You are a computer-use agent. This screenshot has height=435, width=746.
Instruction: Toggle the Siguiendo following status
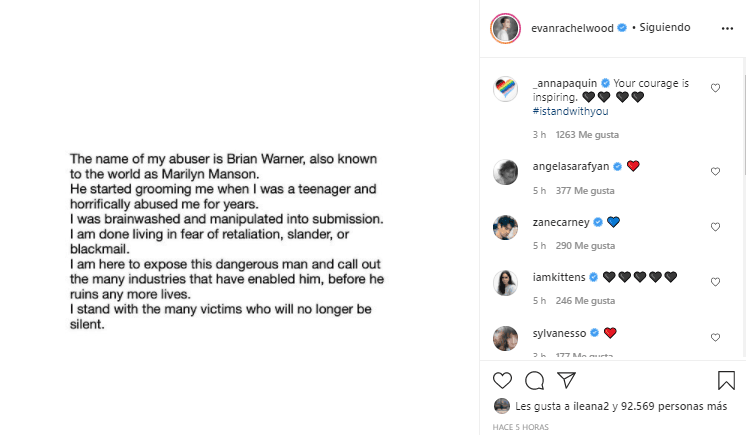(663, 28)
